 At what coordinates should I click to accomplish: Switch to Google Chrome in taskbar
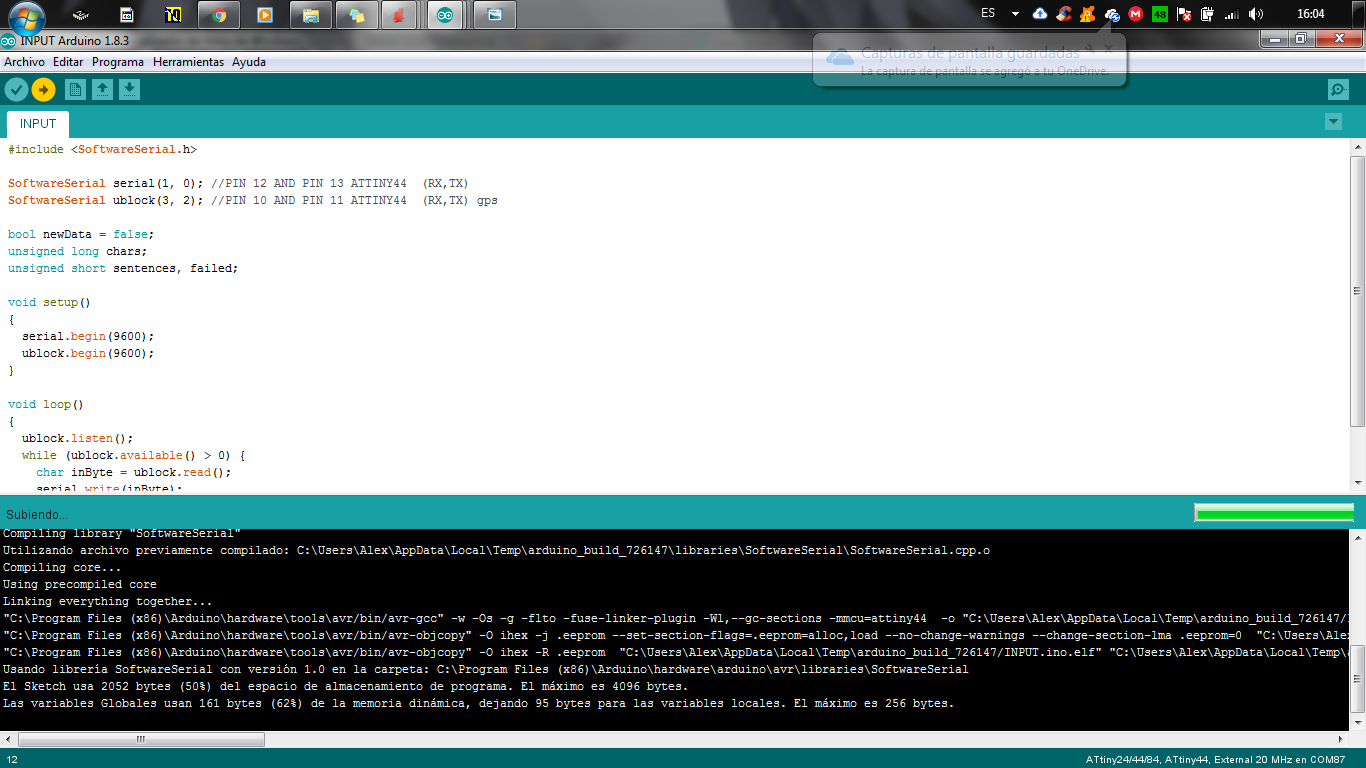219,15
